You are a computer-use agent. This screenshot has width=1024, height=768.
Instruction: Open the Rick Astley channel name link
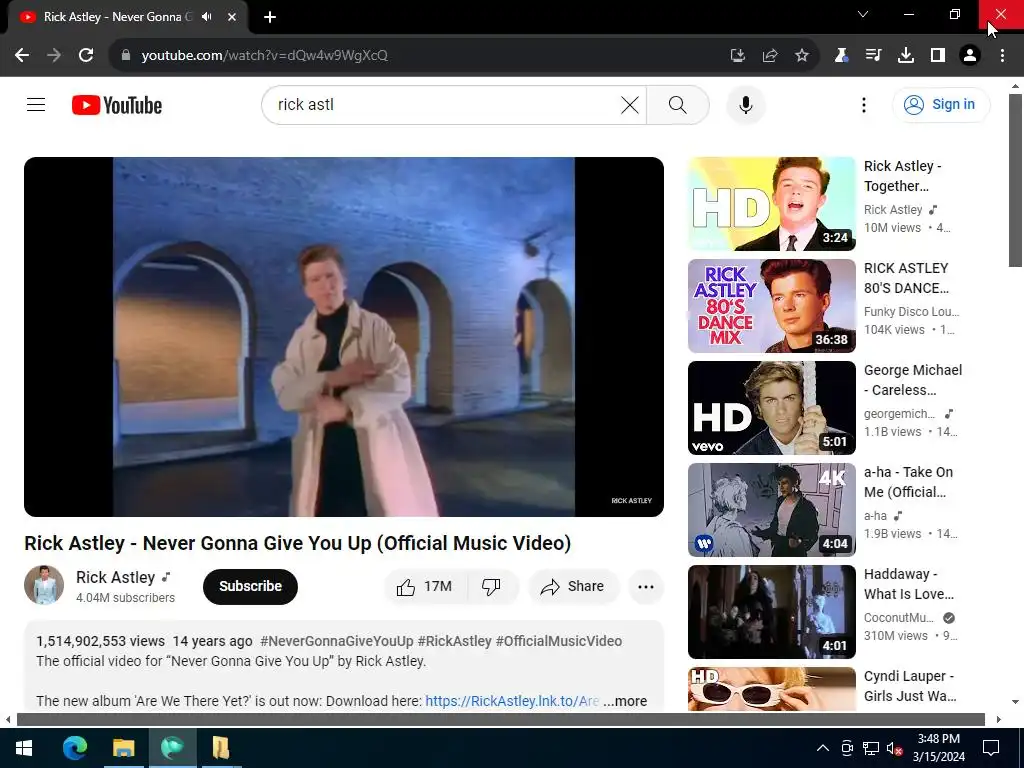116,577
